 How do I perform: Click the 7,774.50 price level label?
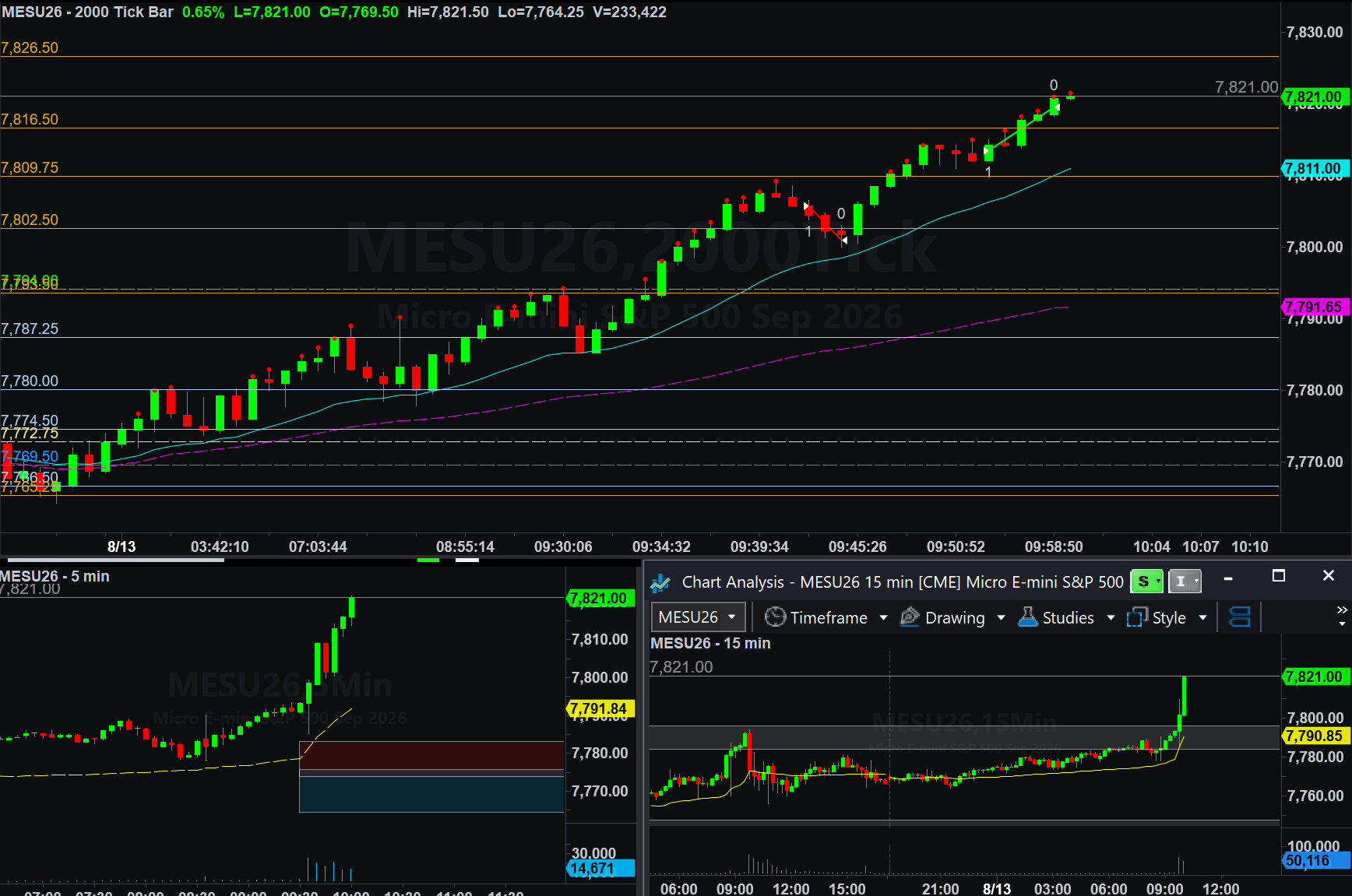pyautogui.click(x=30, y=421)
